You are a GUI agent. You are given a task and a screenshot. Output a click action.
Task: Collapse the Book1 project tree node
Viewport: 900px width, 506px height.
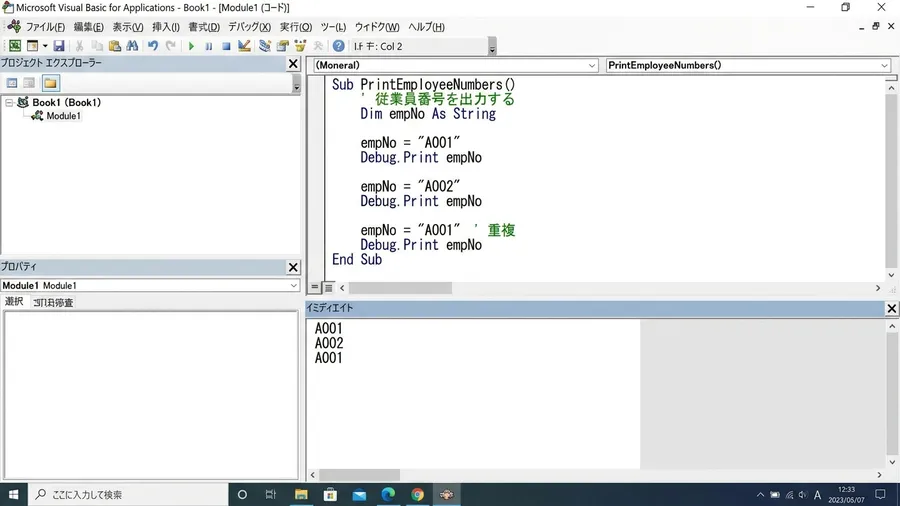[x=9, y=102]
